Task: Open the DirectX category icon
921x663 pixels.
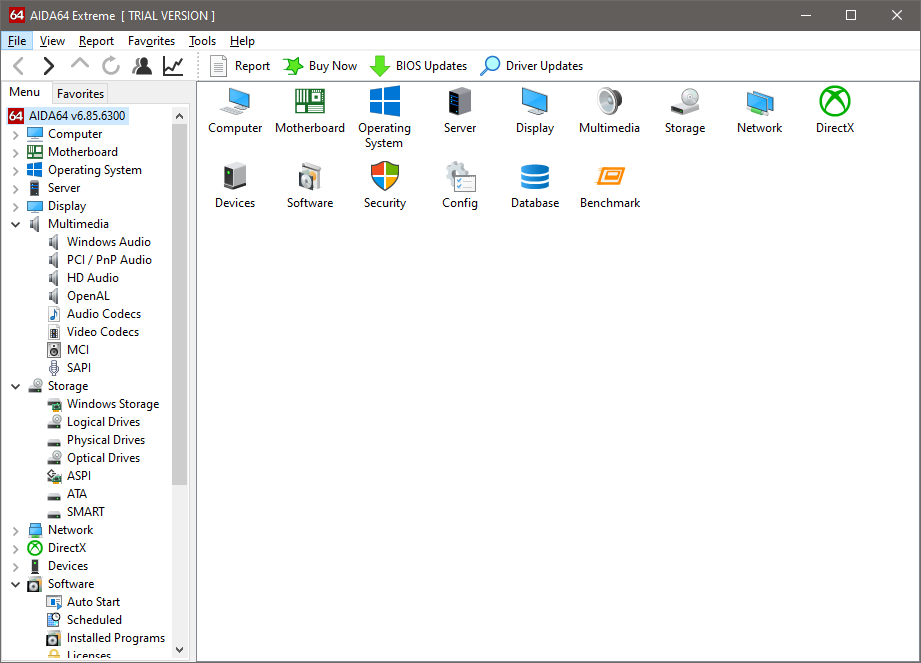Action: (834, 103)
